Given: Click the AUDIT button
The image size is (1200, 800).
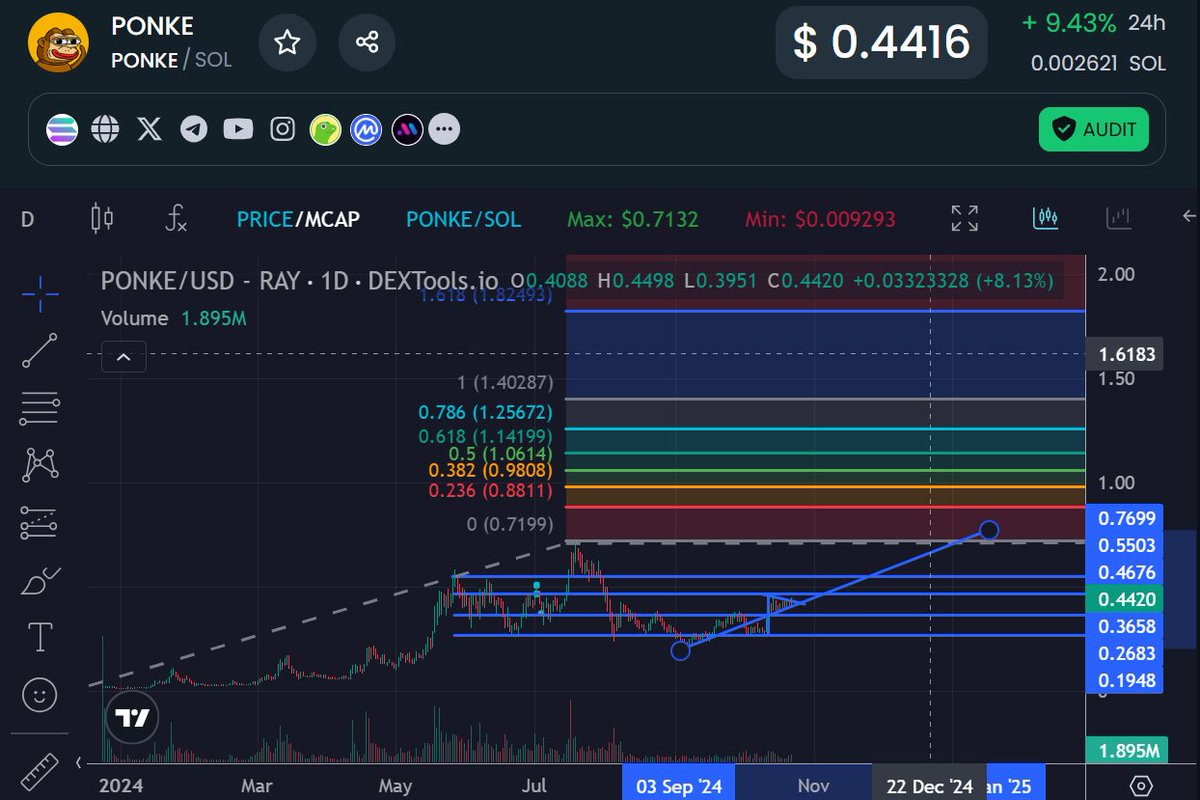Looking at the screenshot, I should (1094, 129).
